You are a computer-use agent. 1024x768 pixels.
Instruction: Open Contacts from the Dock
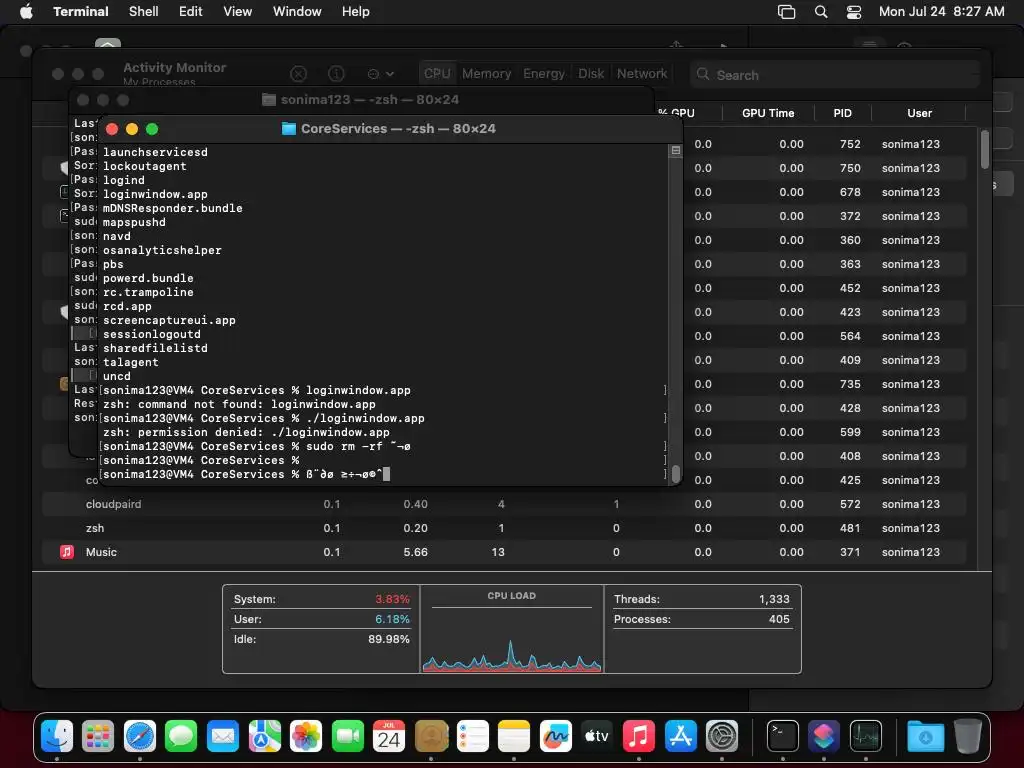tap(431, 736)
